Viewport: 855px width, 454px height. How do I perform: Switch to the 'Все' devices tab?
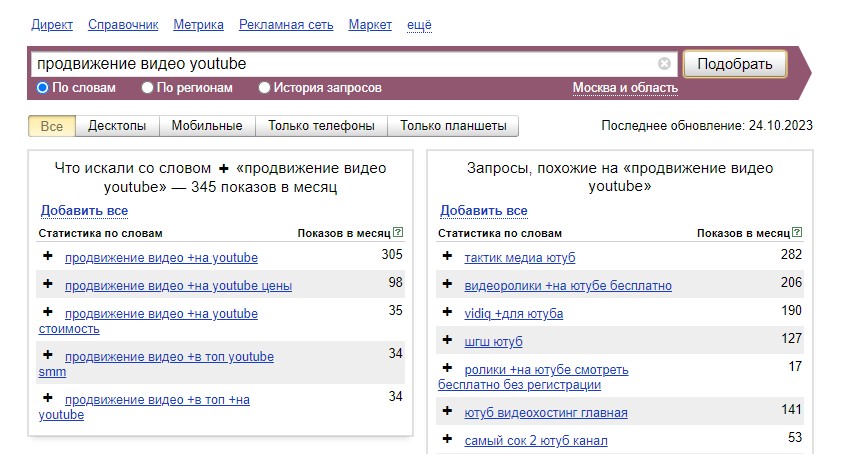pyautogui.click(x=52, y=126)
